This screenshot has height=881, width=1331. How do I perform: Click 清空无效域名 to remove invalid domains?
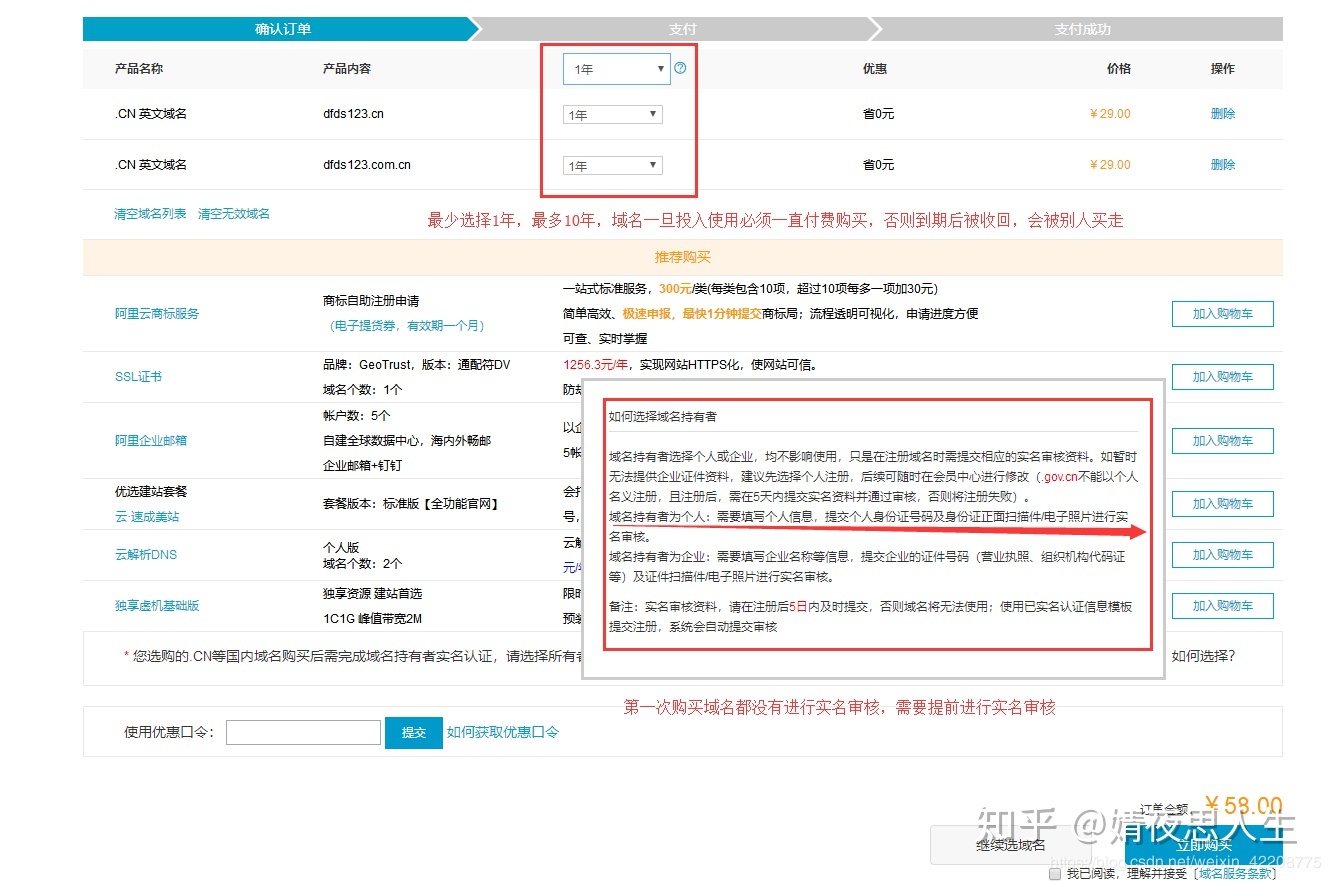click(233, 213)
